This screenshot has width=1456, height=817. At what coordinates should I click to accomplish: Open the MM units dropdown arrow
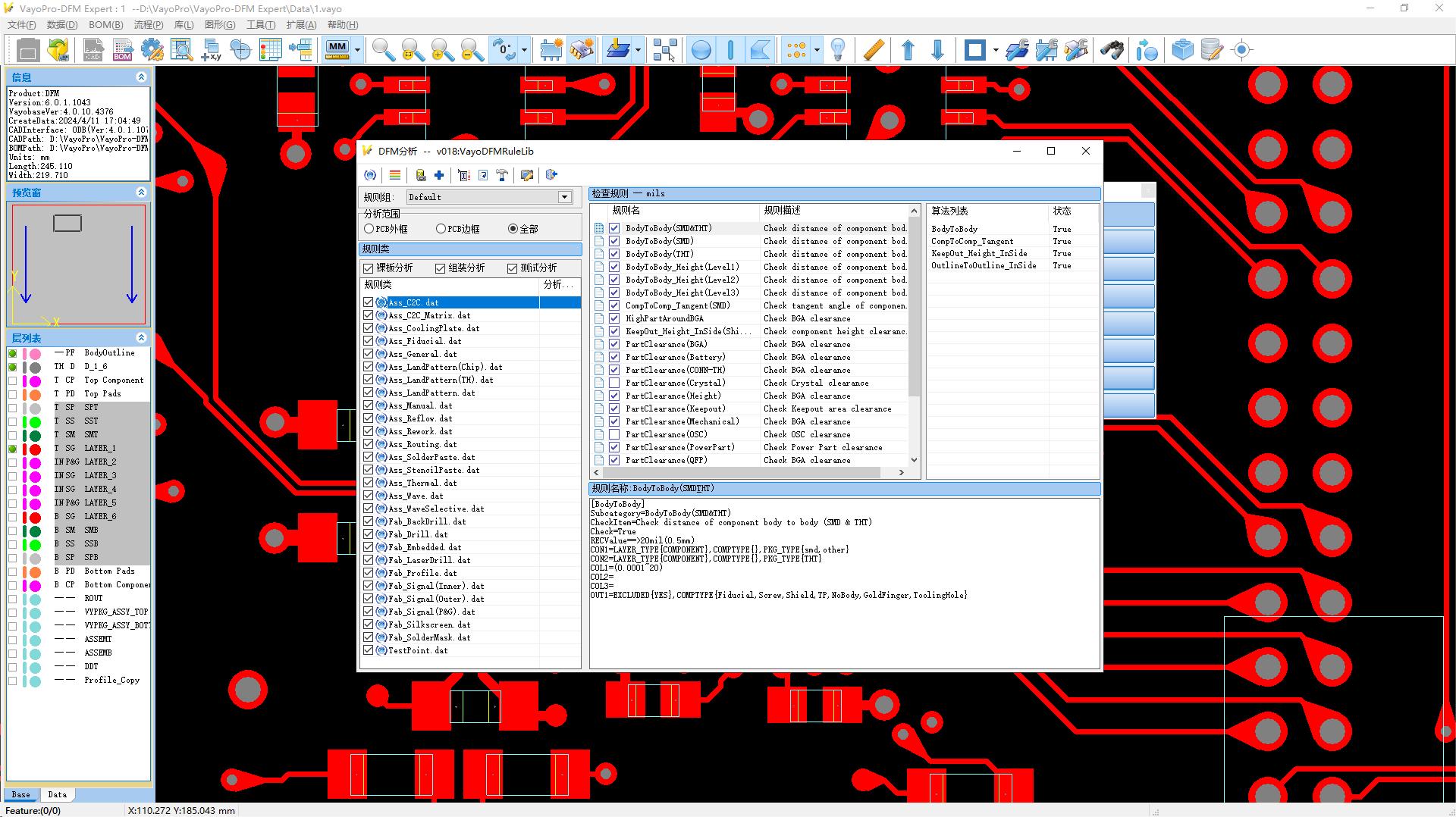tap(357, 50)
